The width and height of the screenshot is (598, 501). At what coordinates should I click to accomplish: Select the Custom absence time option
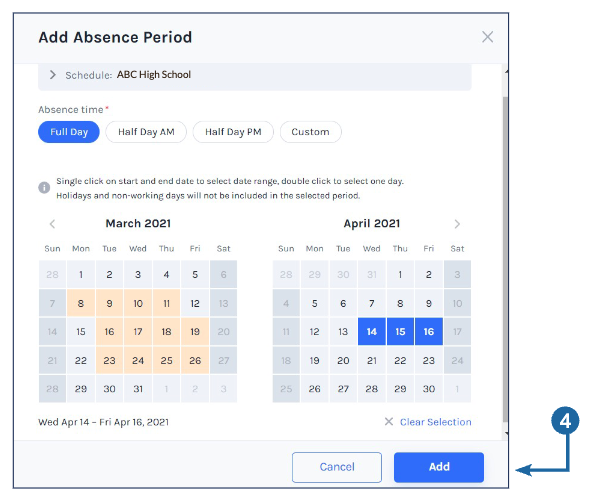click(310, 132)
